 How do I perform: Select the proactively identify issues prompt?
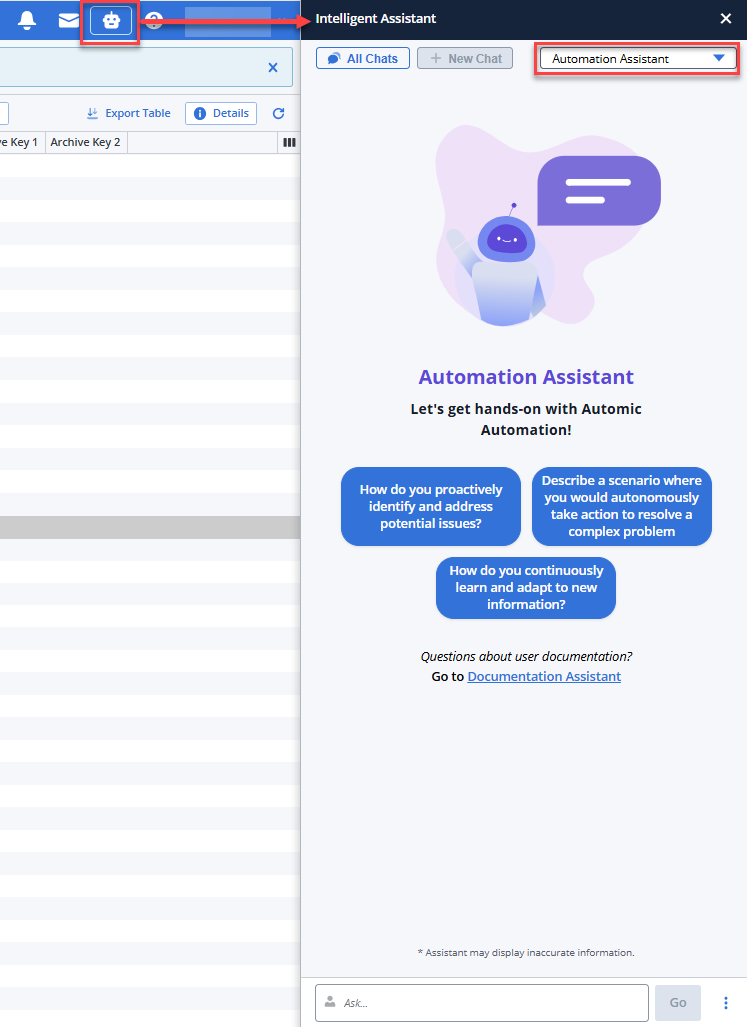(431, 506)
